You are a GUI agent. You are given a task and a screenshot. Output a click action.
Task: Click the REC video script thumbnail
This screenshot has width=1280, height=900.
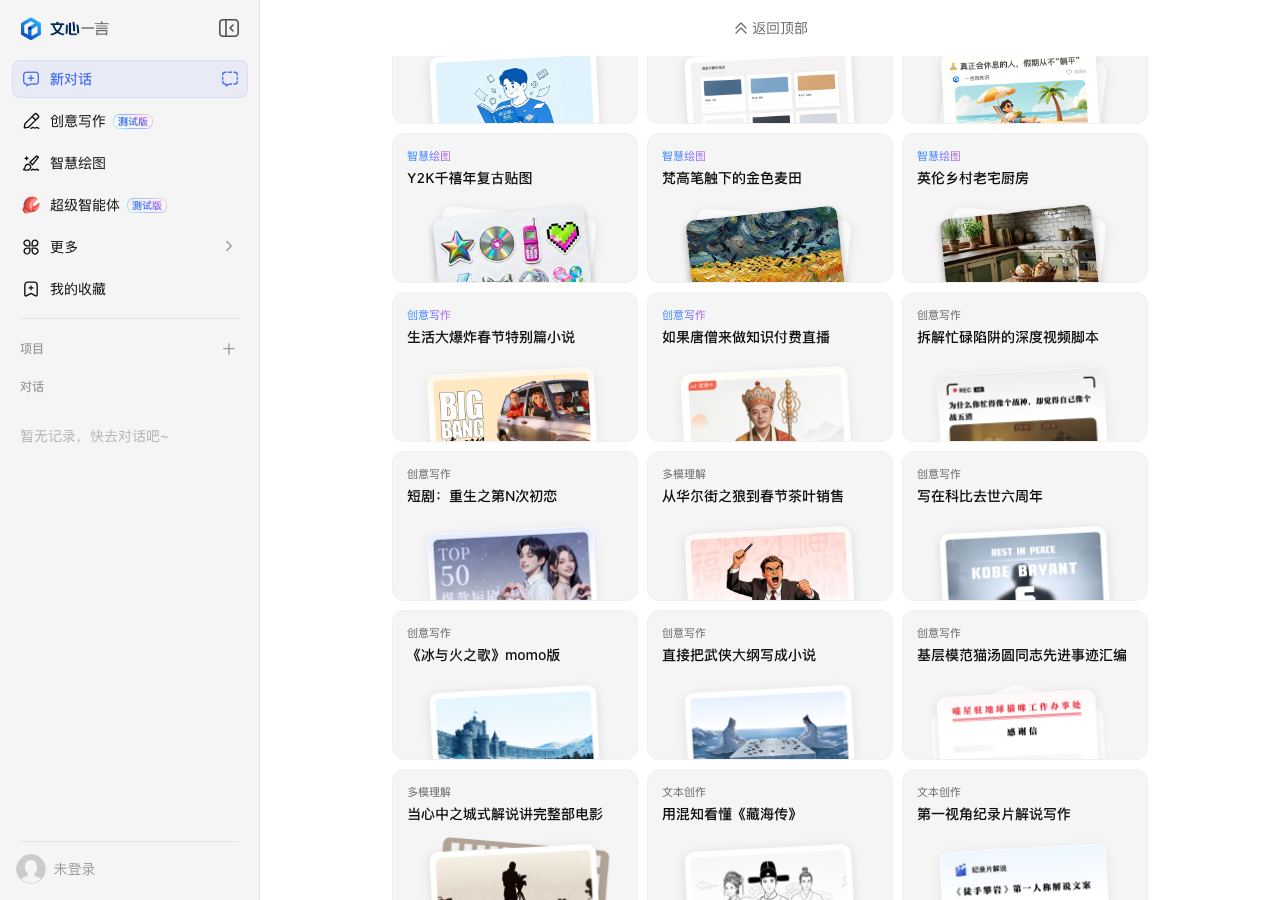tap(1022, 406)
